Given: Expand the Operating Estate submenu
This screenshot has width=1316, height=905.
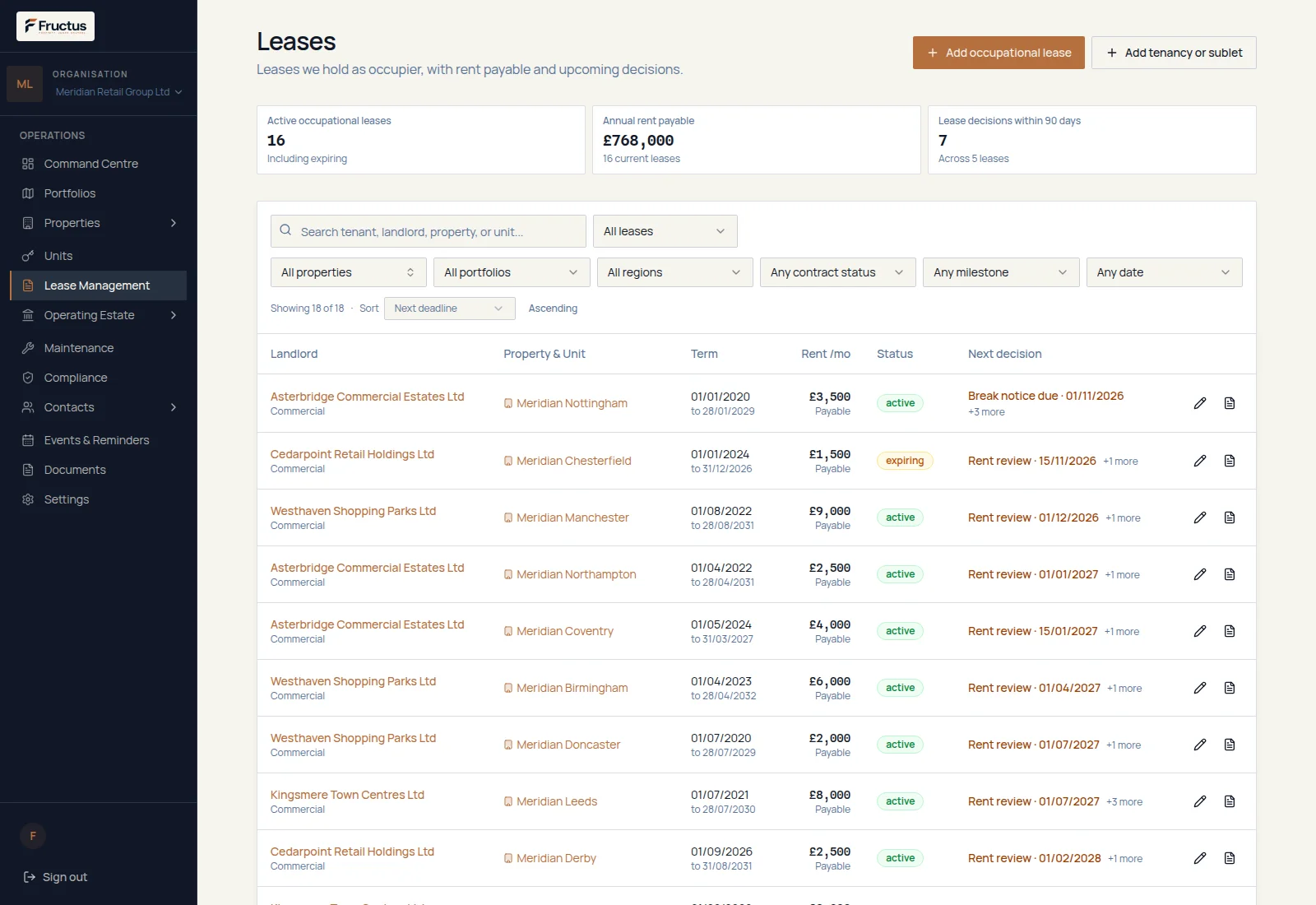Looking at the screenshot, I should coord(174,315).
